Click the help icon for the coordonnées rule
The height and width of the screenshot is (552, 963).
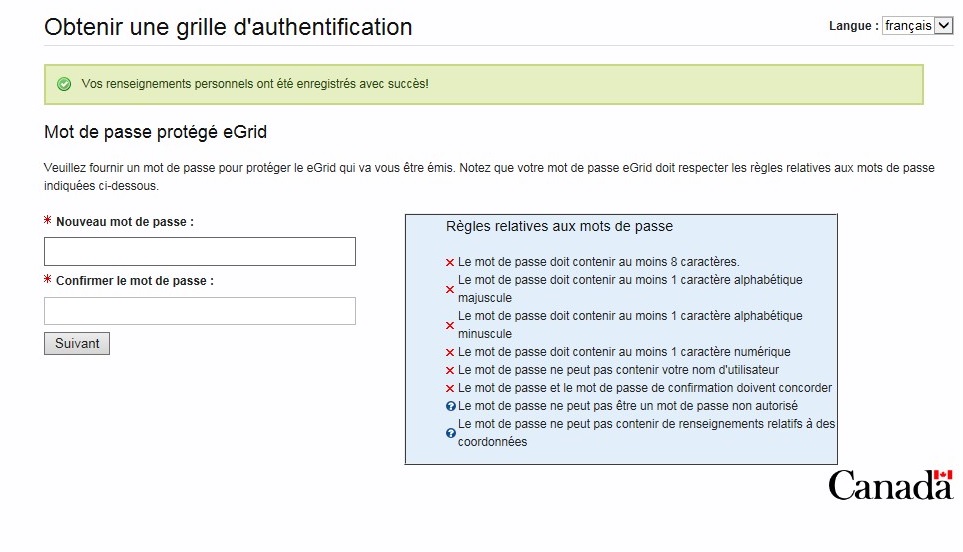(451, 433)
